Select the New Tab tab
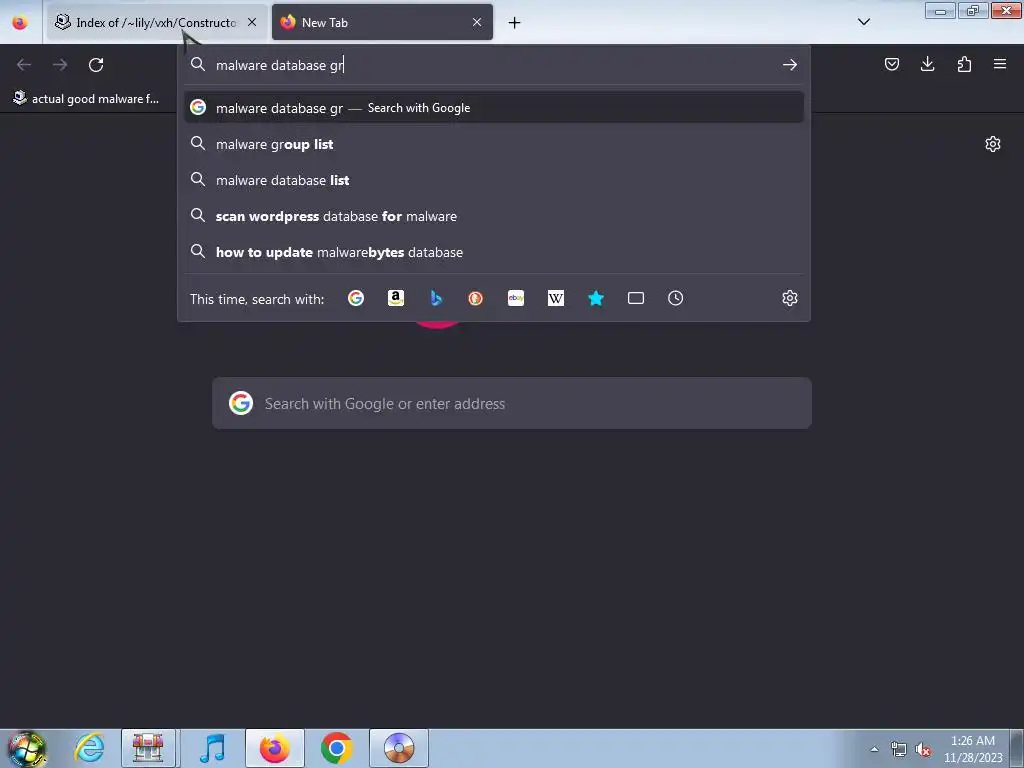 tap(382, 22)
